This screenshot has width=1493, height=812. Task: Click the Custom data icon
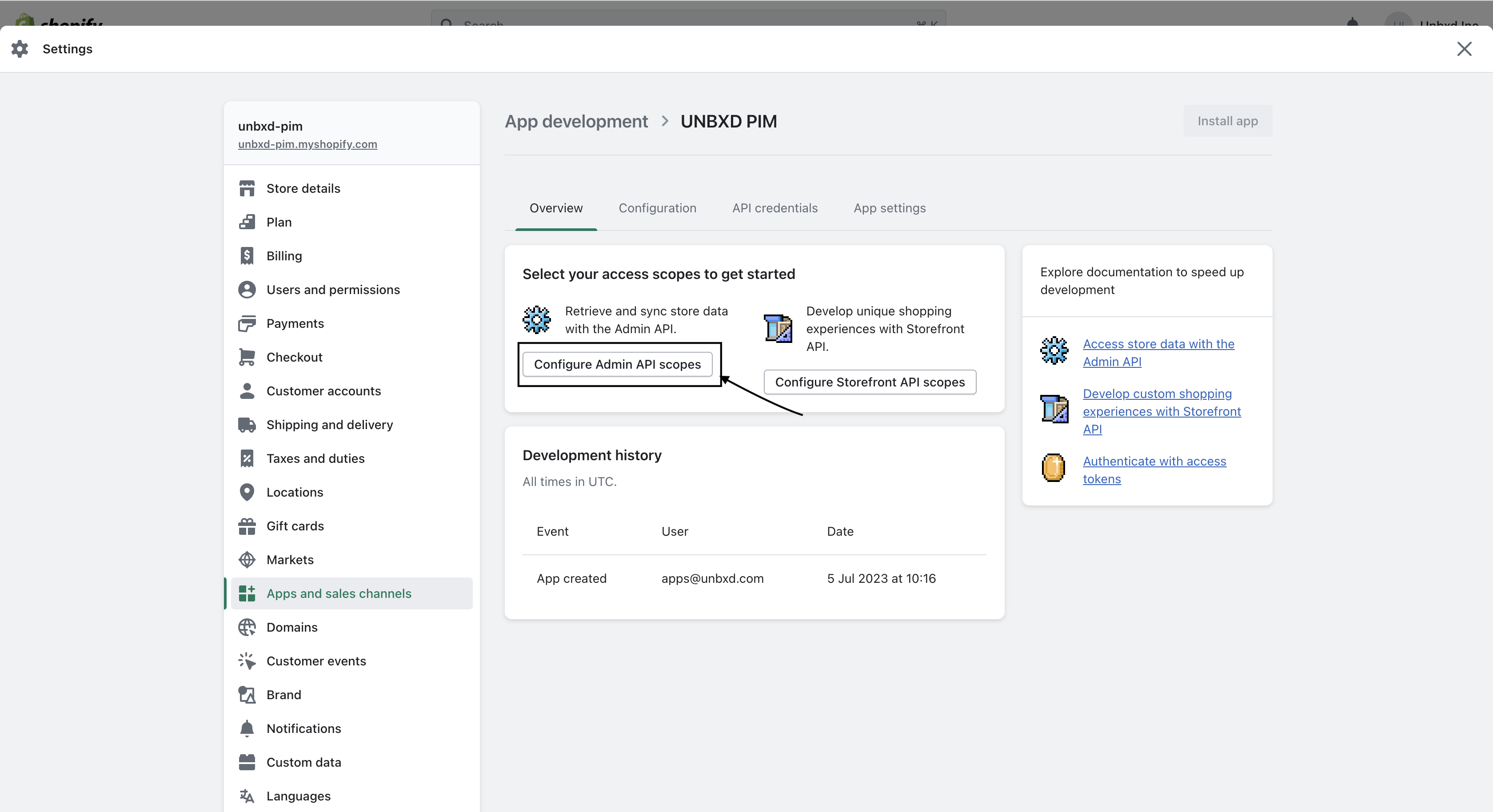[x=247, y=762]
